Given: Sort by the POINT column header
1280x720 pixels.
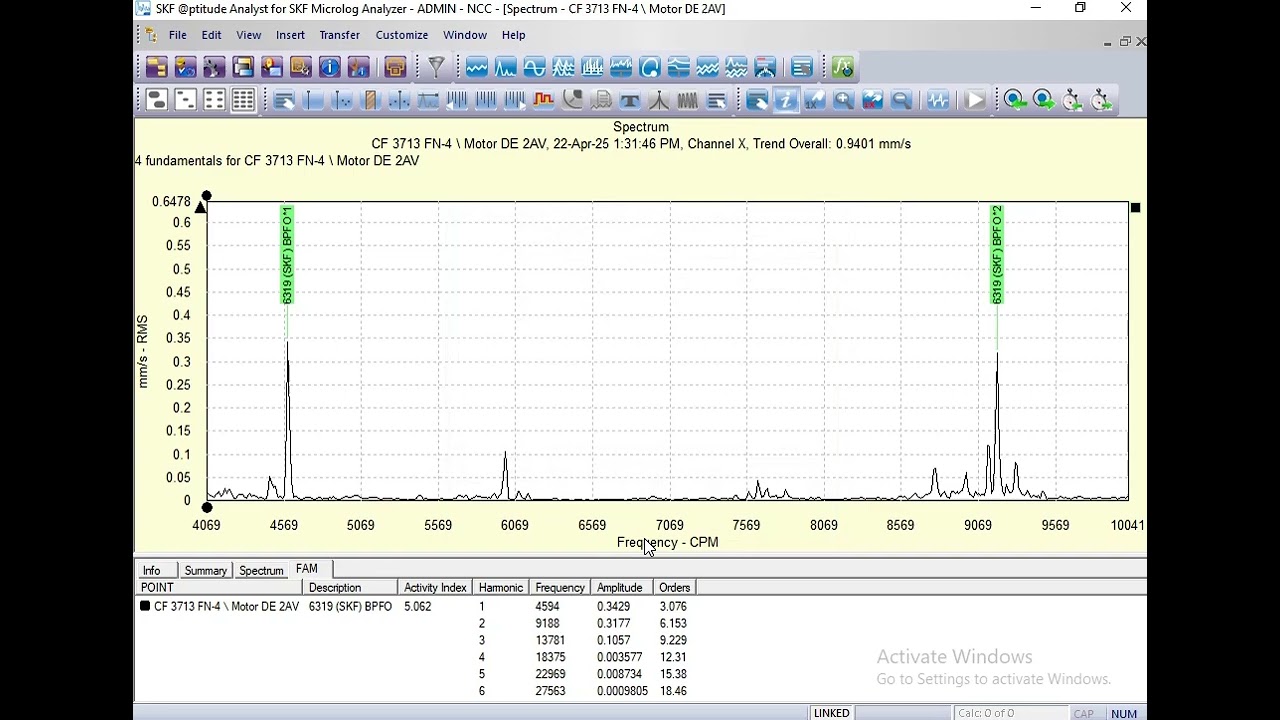Looking at the screenshot, I should click(x=219, y=588).
